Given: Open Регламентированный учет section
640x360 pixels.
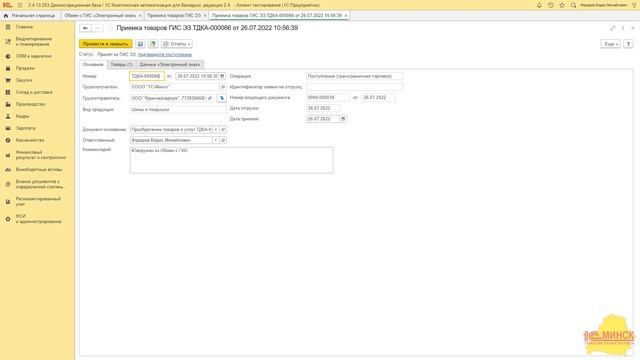Looking at the screenshot, I should pyautogui.click(x=37, y=201).
